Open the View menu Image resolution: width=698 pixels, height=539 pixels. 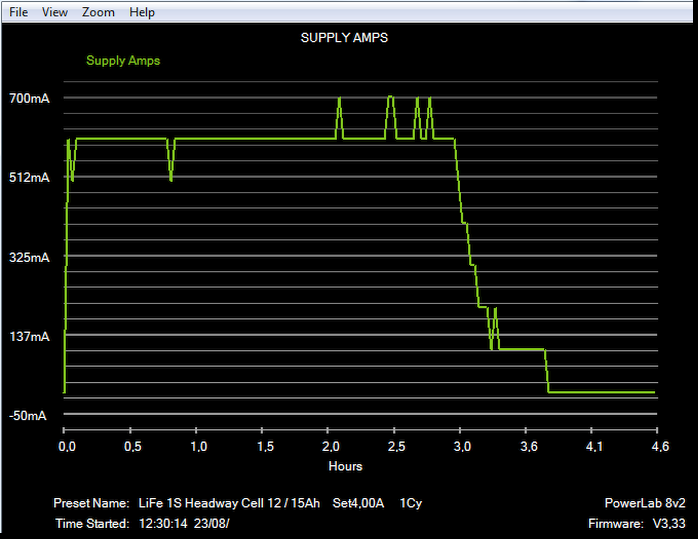(x=55, y=12)
